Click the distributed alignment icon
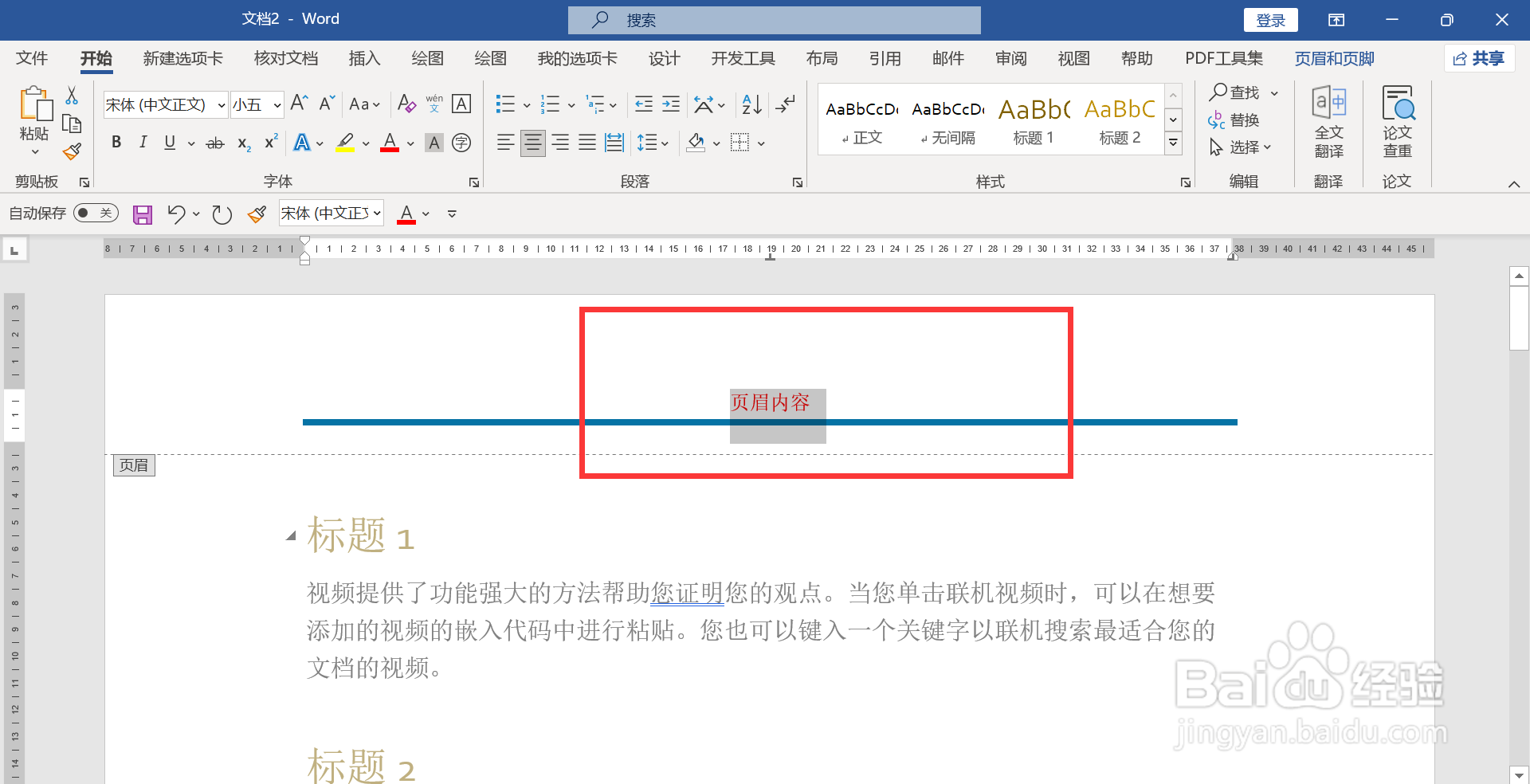The image size is (1530, 784). 614,143
